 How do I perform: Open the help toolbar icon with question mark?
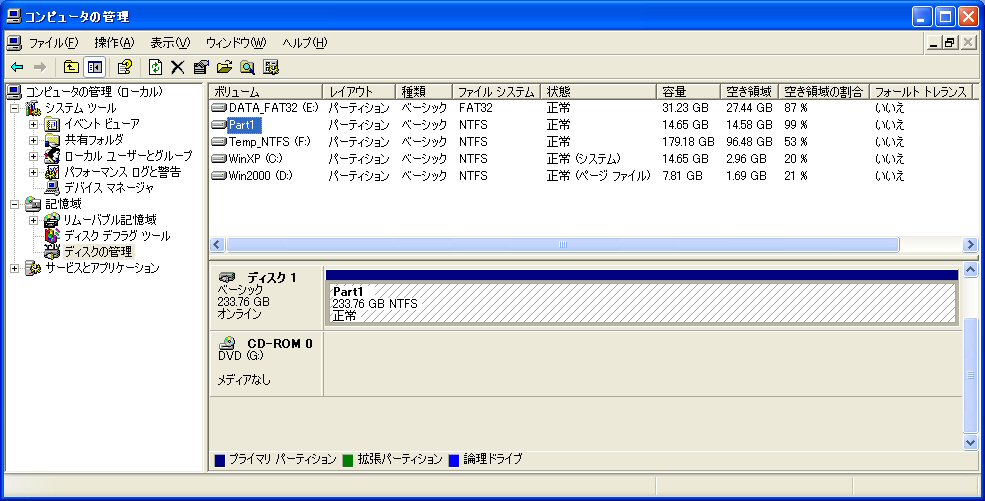[x=124, y=67]
